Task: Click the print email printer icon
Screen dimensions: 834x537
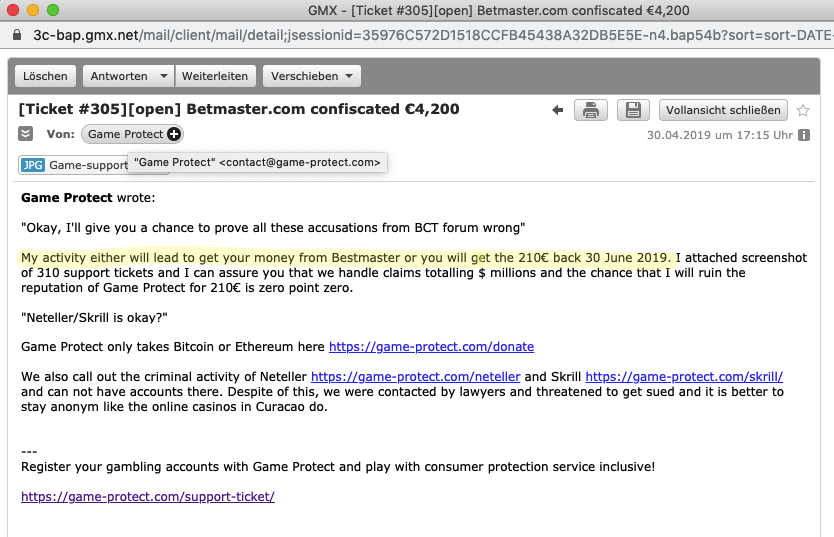Action: tap(590, 110)
